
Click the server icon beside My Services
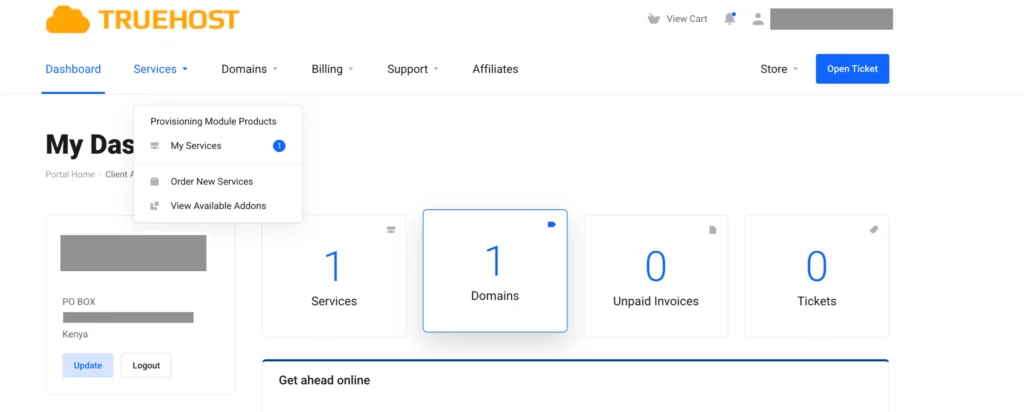coord(155,146)
